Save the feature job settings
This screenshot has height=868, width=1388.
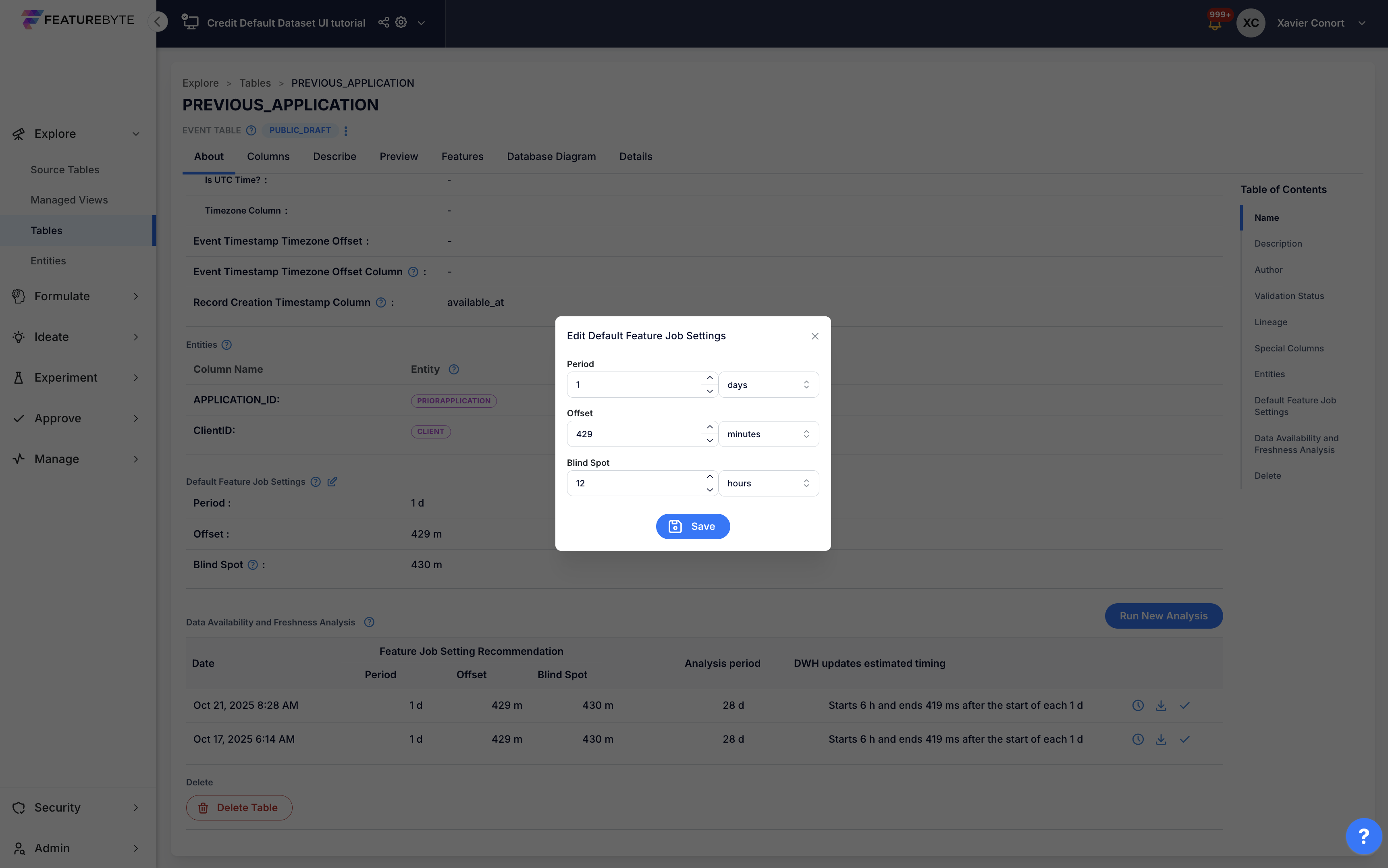pos(693,526)
